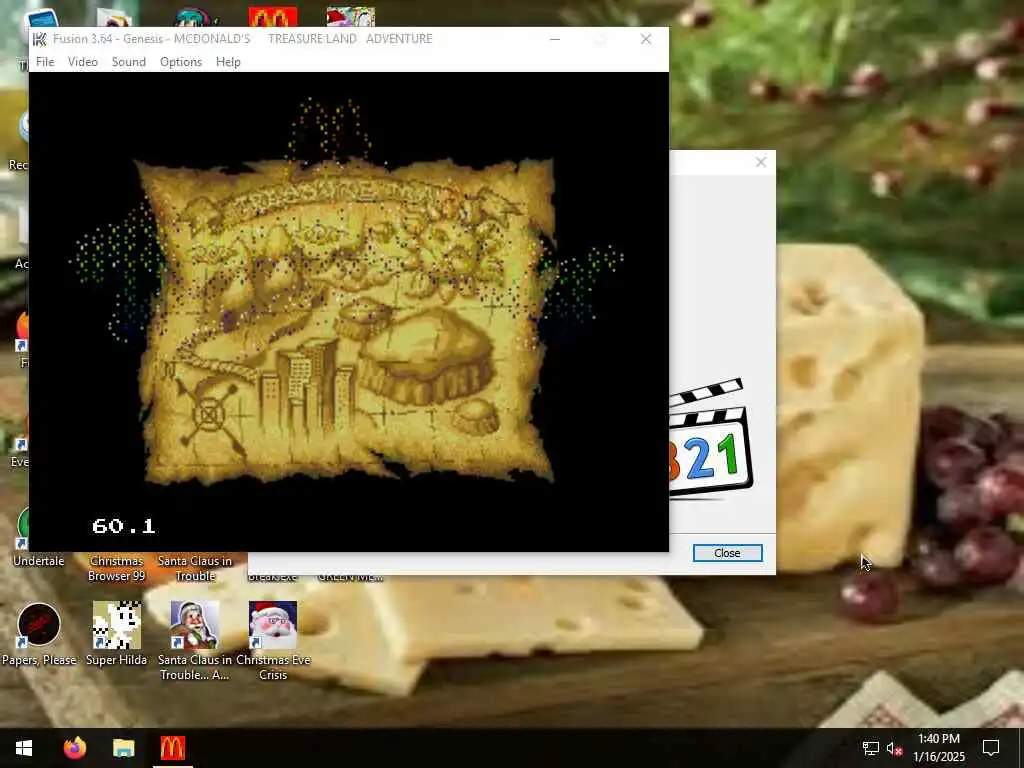Select the Undertale desktop shortcut label
This screenshot has height=768, width=1024.
(39, 561)
